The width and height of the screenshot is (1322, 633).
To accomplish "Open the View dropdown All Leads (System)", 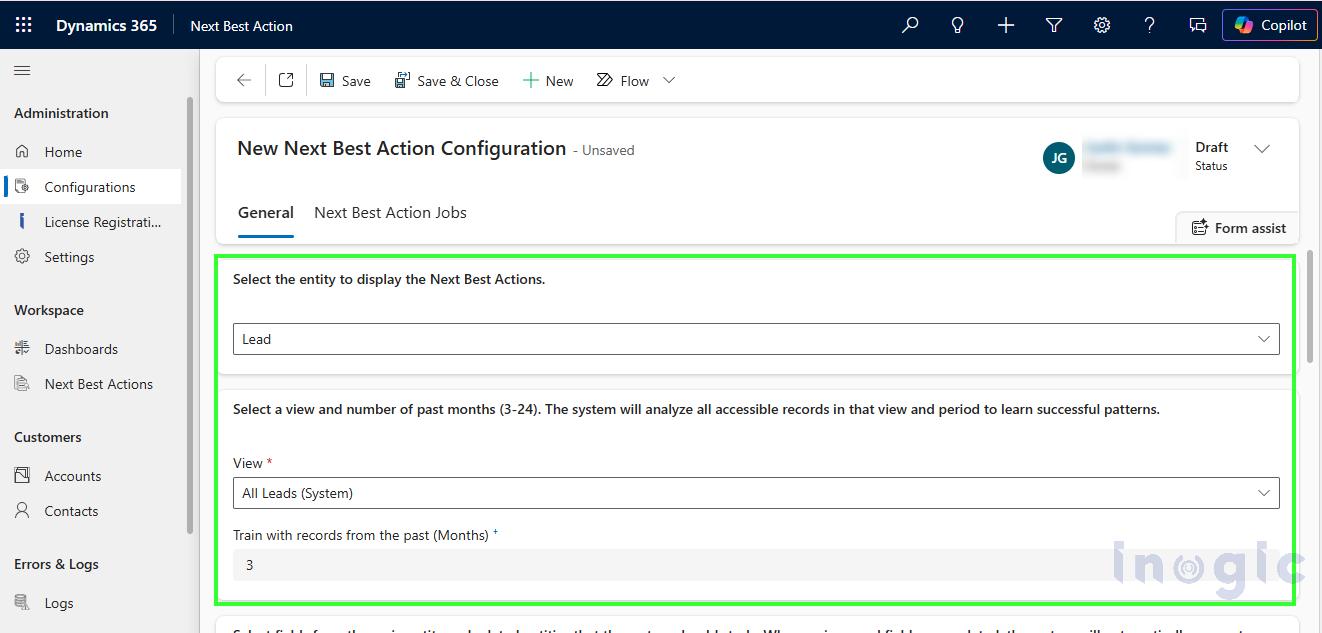I will [755, 493].
